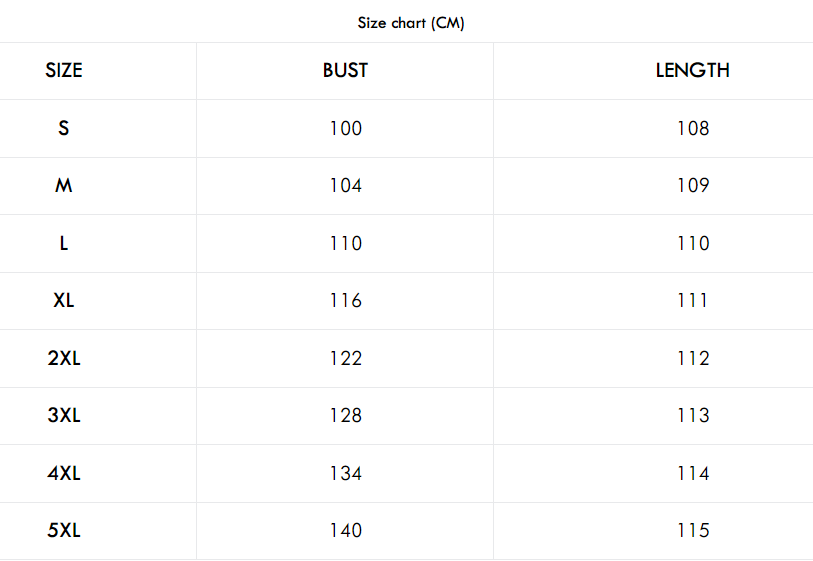Select length value 114 for size 4XL
Viewport: 813px width, 561px height.
pyautogui.click(x=693, y=473)
